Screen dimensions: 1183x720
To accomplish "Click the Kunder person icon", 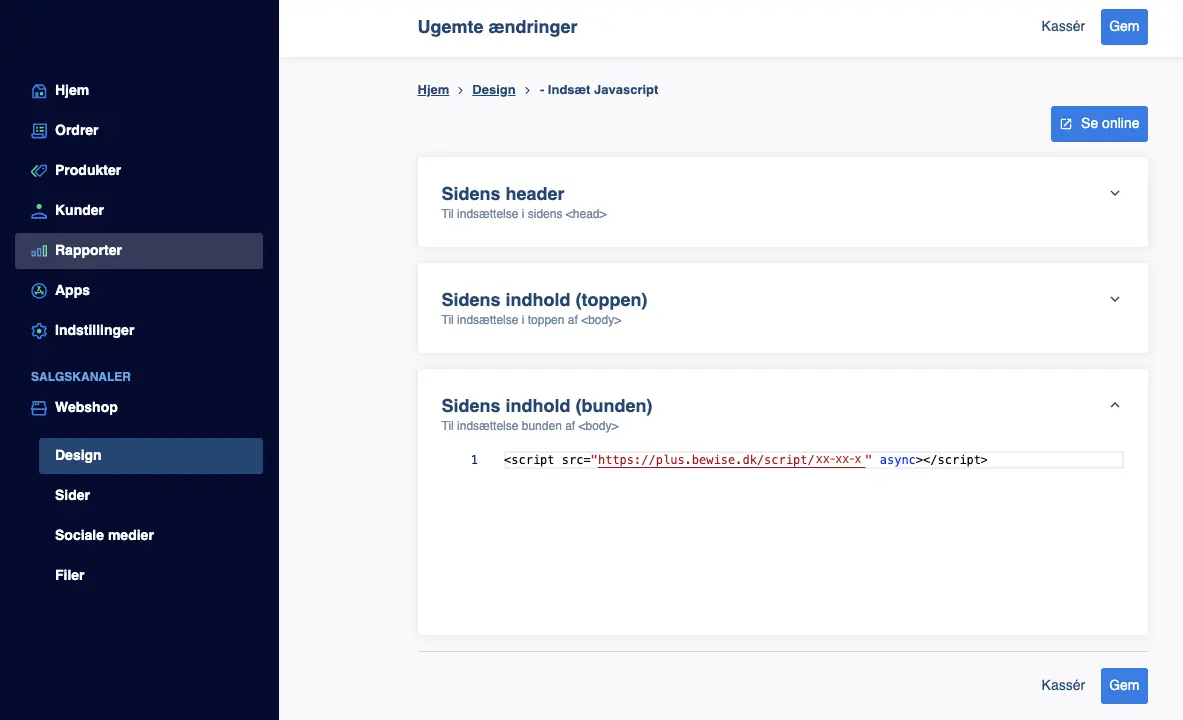I will (39, 211).
